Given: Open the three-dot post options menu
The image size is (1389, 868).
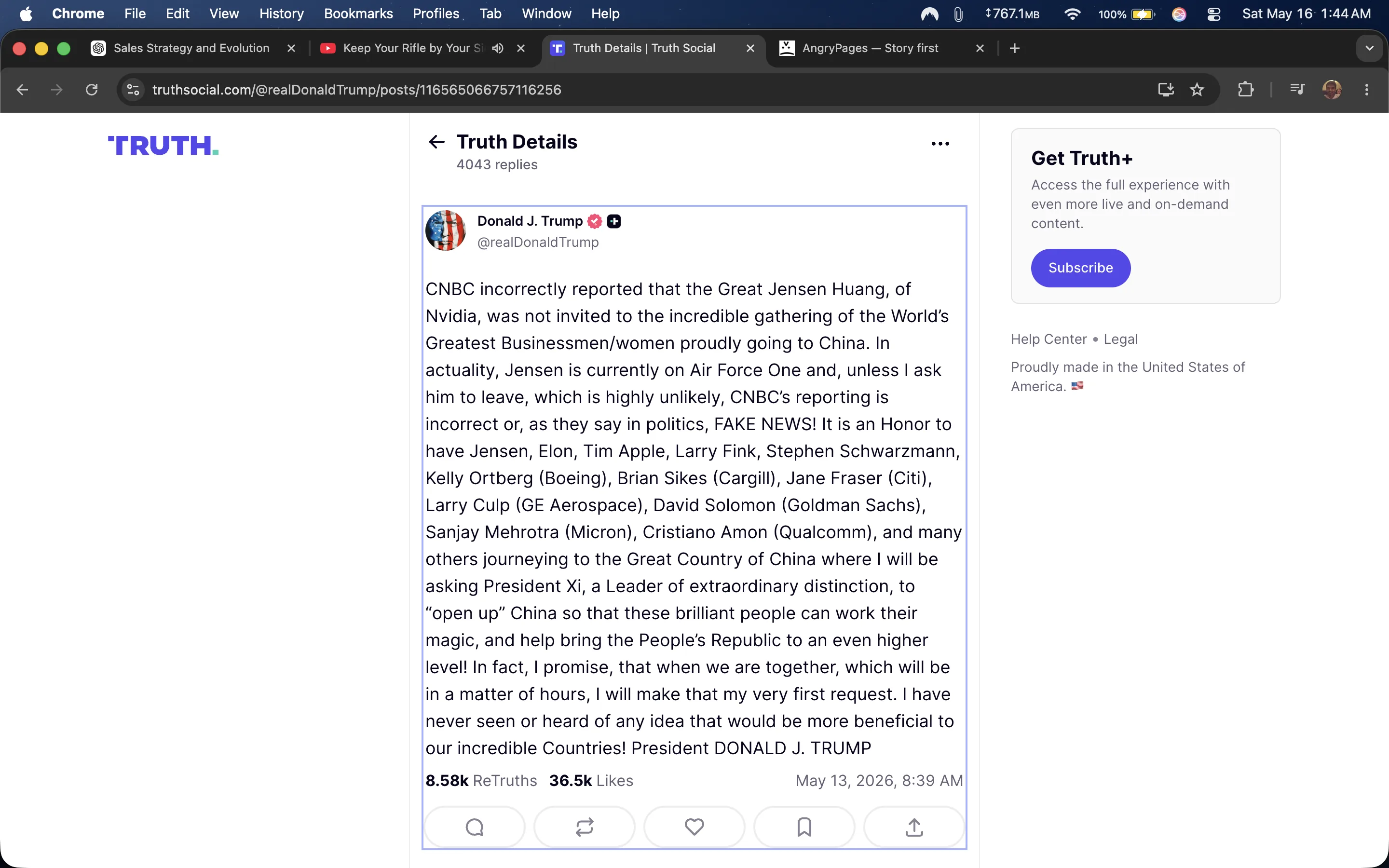Looking at the screenshot, I should [x=940, y=144].
